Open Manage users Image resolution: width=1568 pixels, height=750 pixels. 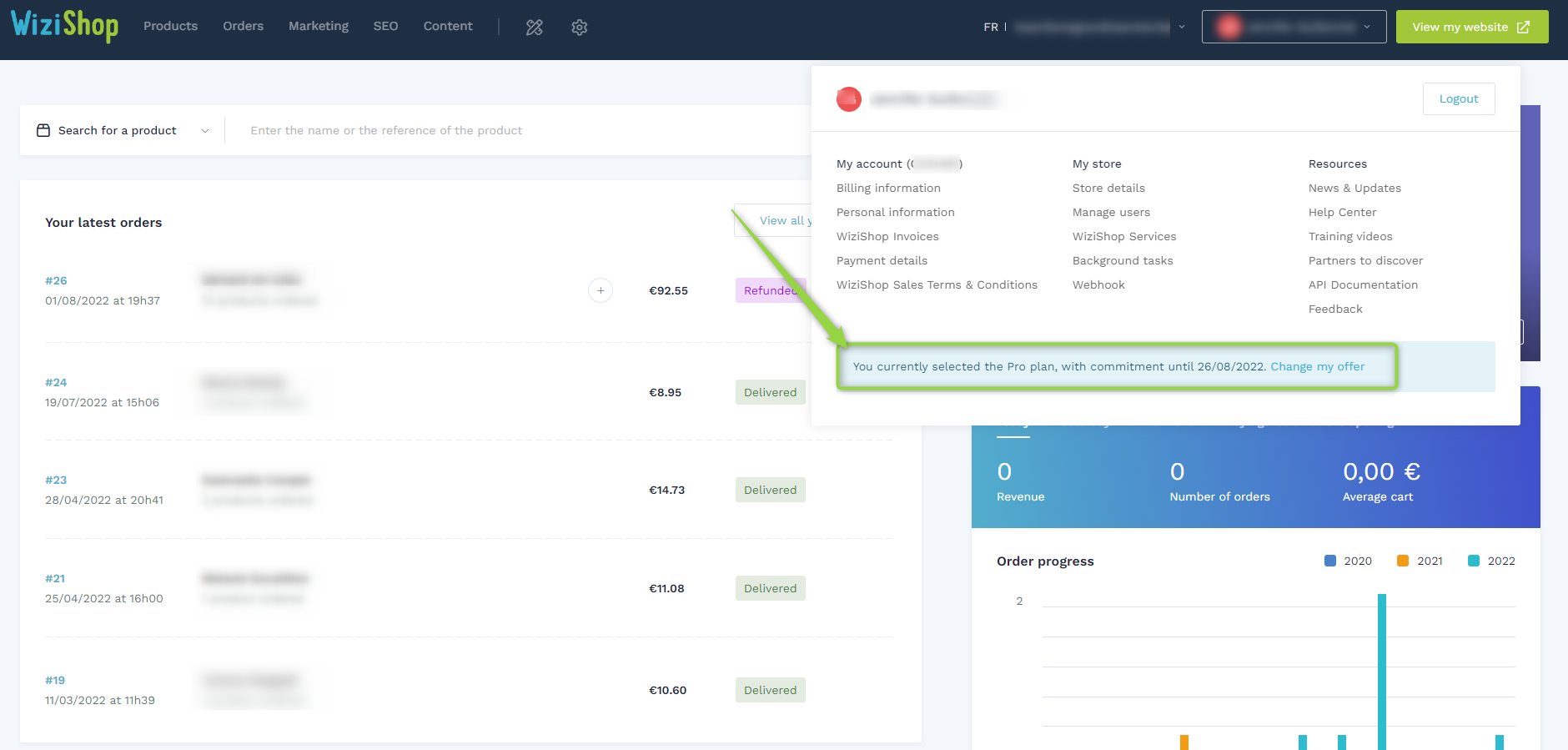coord(1111,212)
